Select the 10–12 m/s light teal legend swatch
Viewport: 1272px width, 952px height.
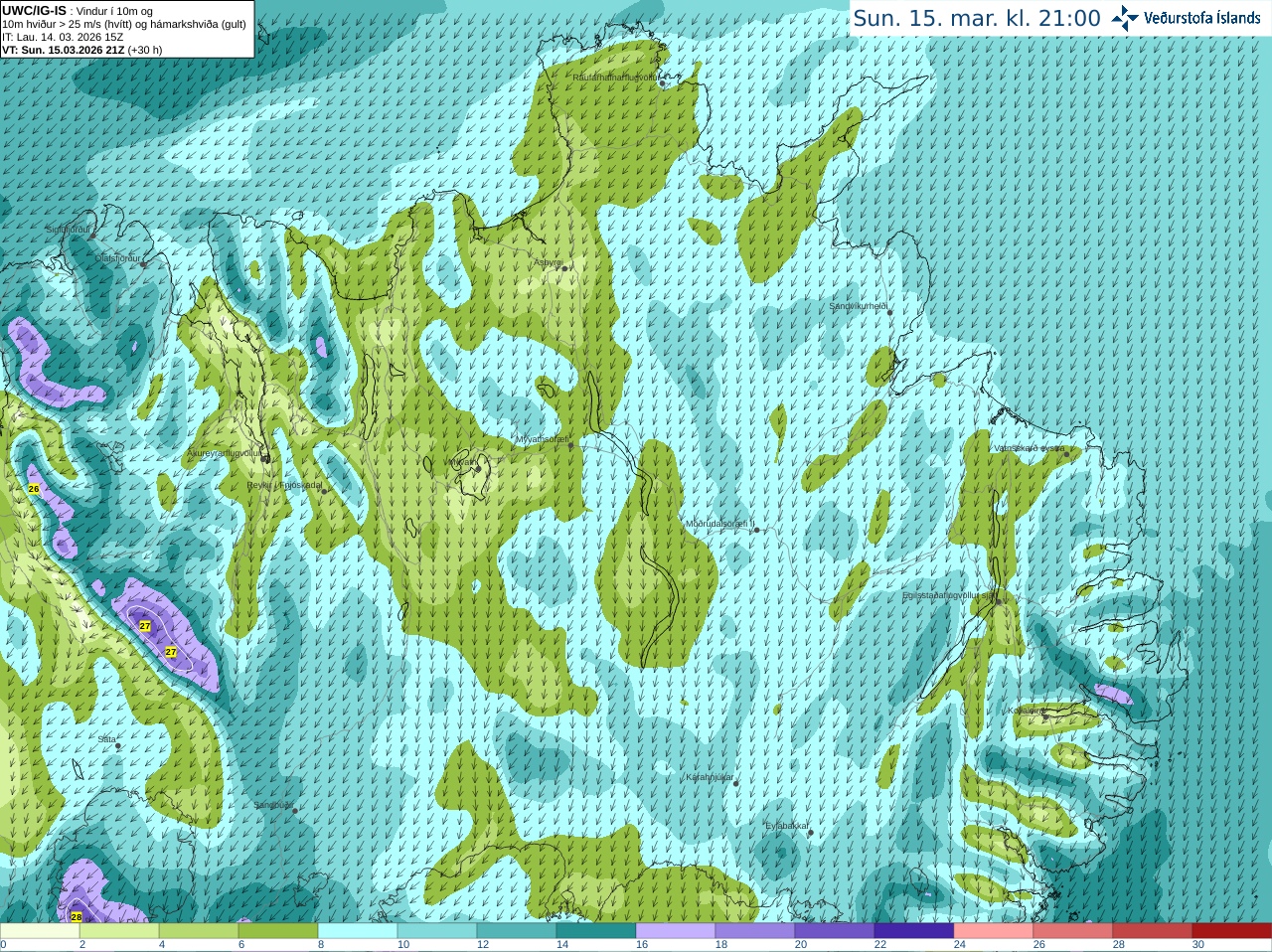tap(437, 931)
